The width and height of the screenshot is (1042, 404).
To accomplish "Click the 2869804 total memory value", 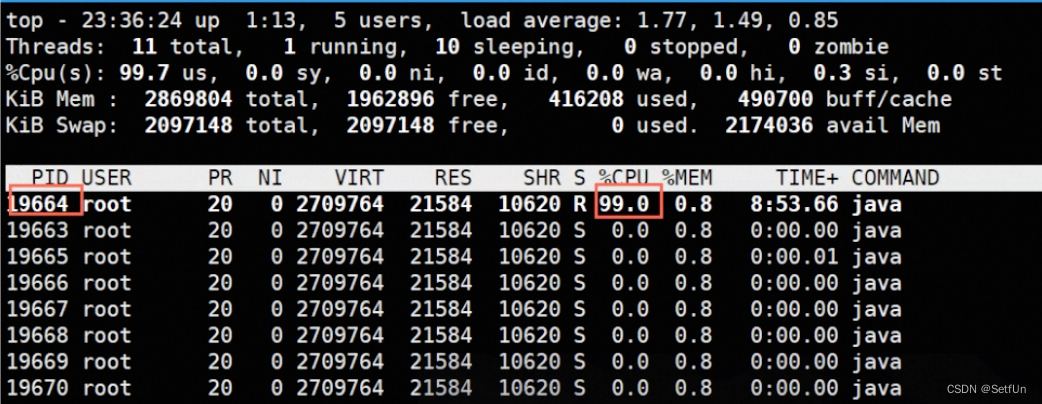I will pyautogui.click(x=189, y=100).
